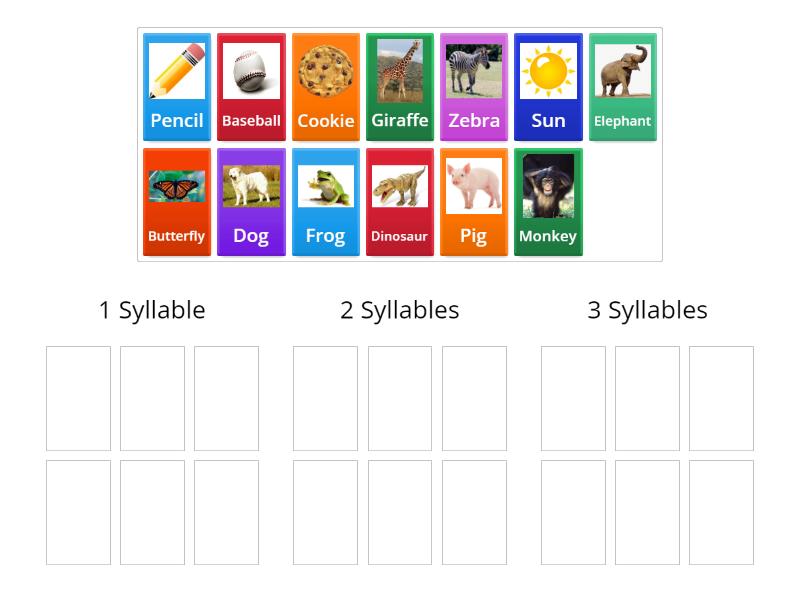Click the 1 Syllable column heading
The height and width of the screenshot is (600, 800).
pyautogui.click(x=152, y=310)
